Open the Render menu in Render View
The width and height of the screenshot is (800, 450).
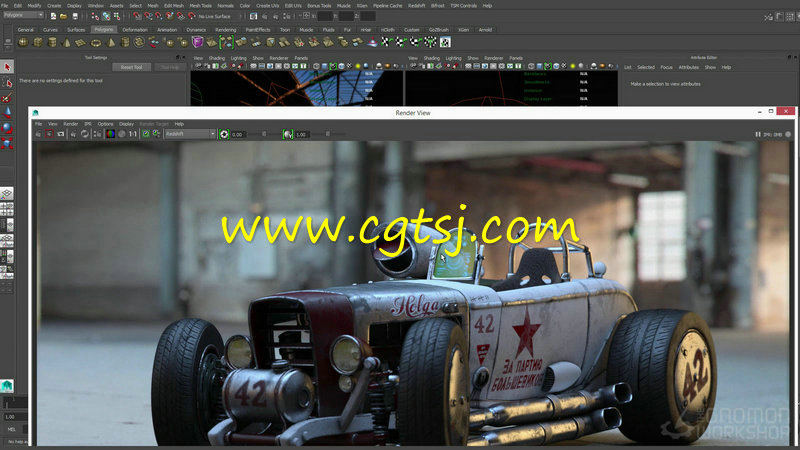click(x=70, y=124)
